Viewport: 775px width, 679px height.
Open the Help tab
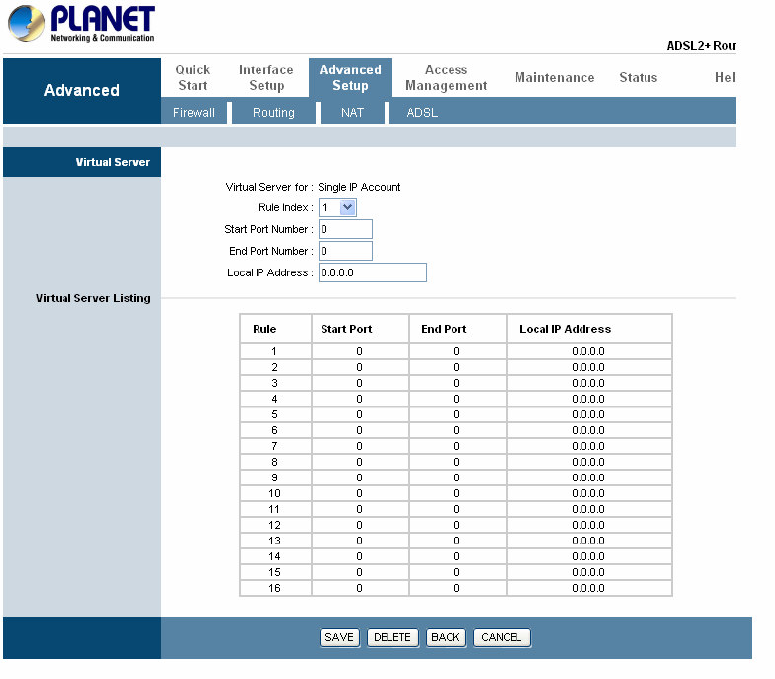point(725,77)
